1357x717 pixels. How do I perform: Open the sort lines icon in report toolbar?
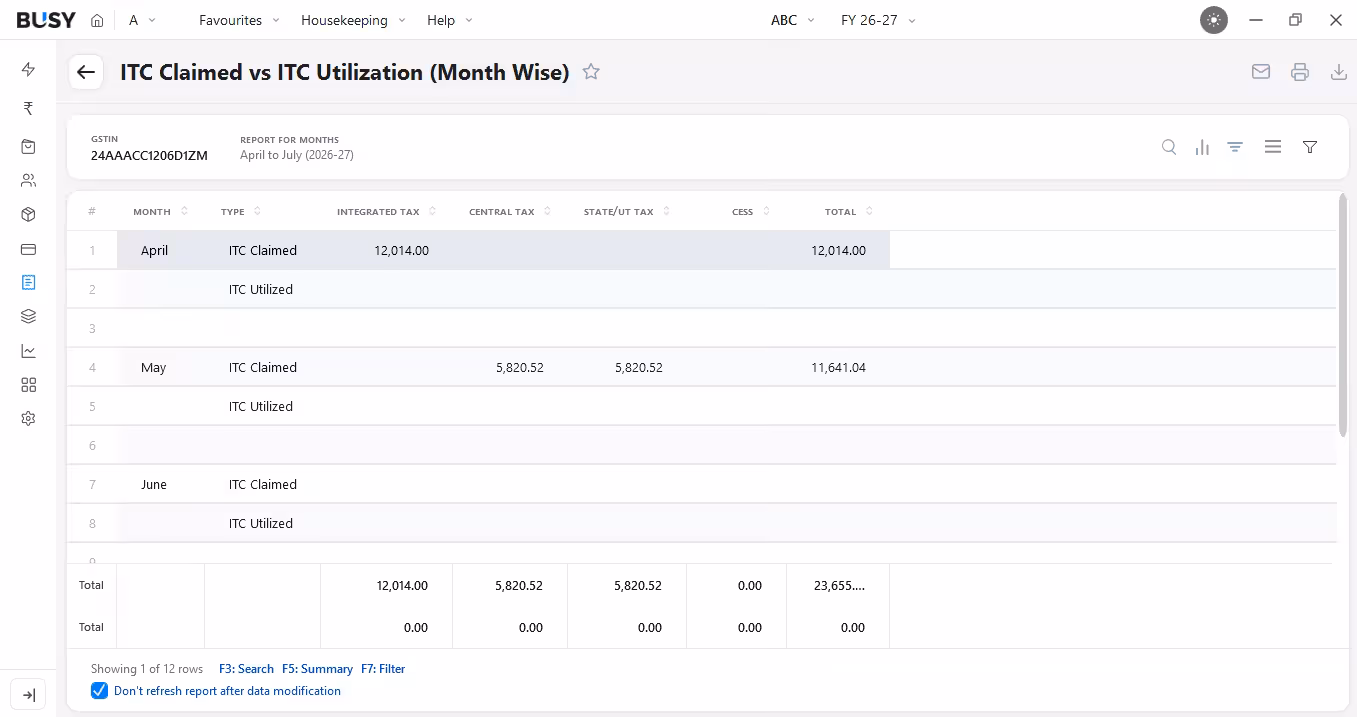pos(1235,147)
